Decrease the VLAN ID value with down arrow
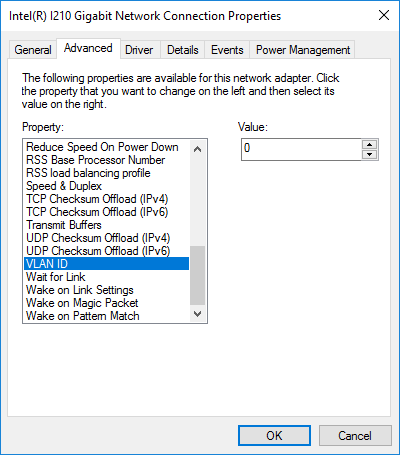 pyautogui.click(x=369, y=154)
